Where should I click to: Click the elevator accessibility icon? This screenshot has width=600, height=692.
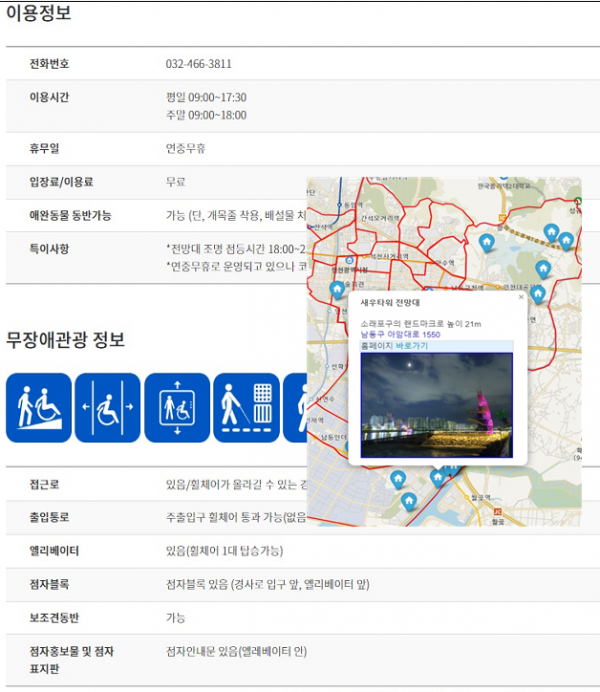click(177, 407)
